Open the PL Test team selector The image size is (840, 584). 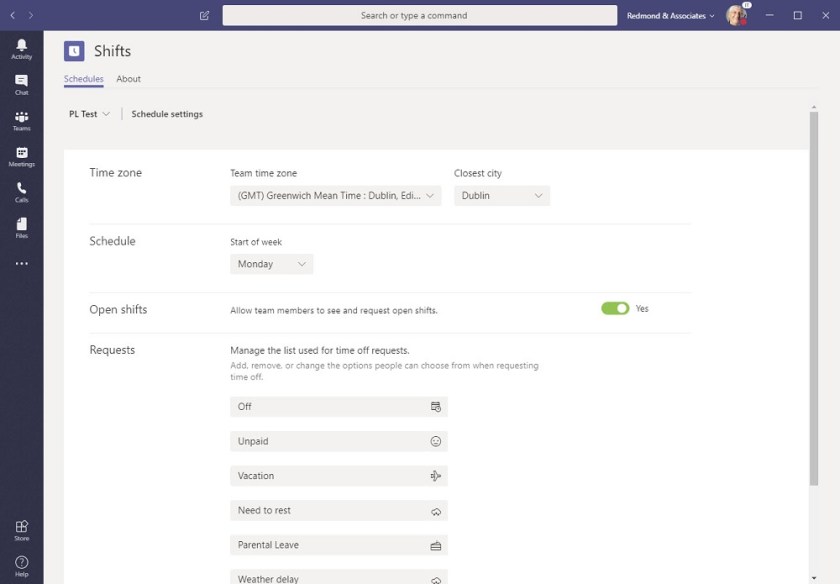click(89, 114)
